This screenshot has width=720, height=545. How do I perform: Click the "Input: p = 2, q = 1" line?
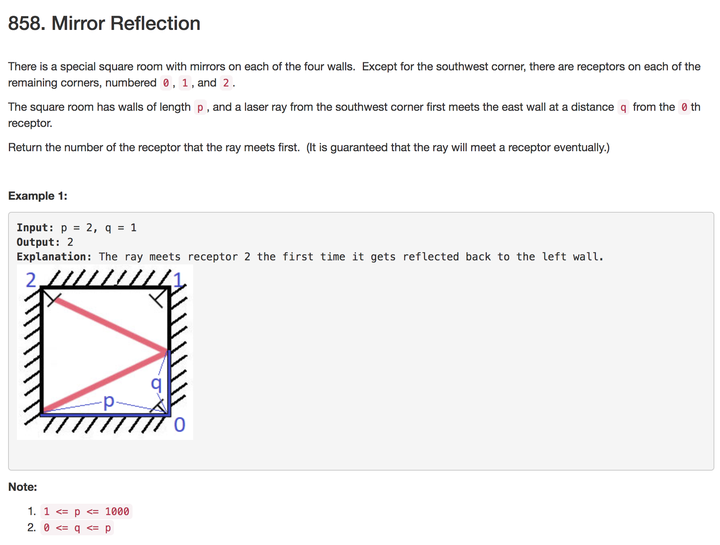click(77, 228)
